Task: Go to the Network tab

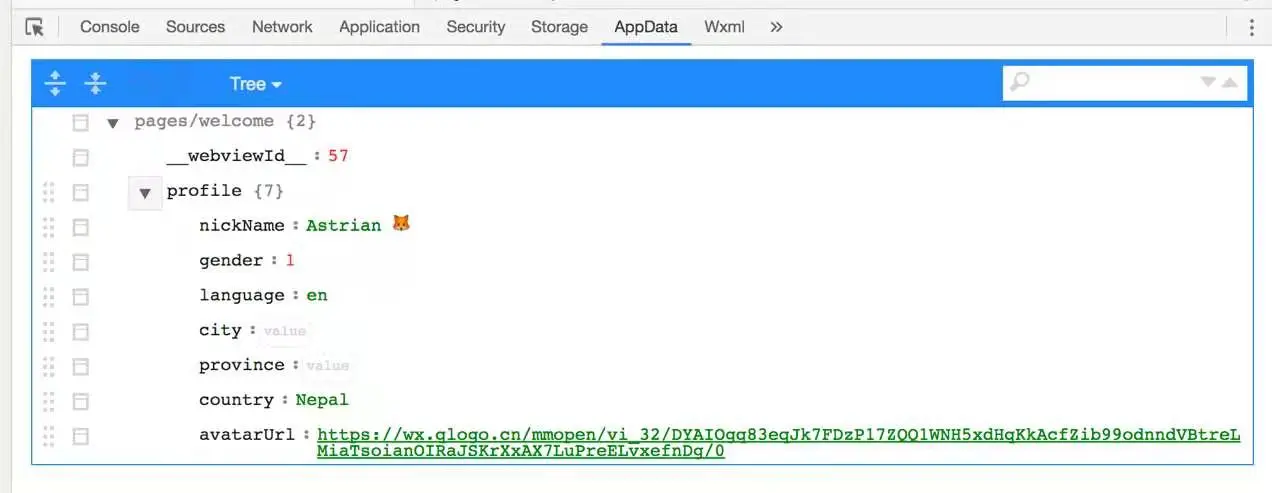Action: click(282, 27)
